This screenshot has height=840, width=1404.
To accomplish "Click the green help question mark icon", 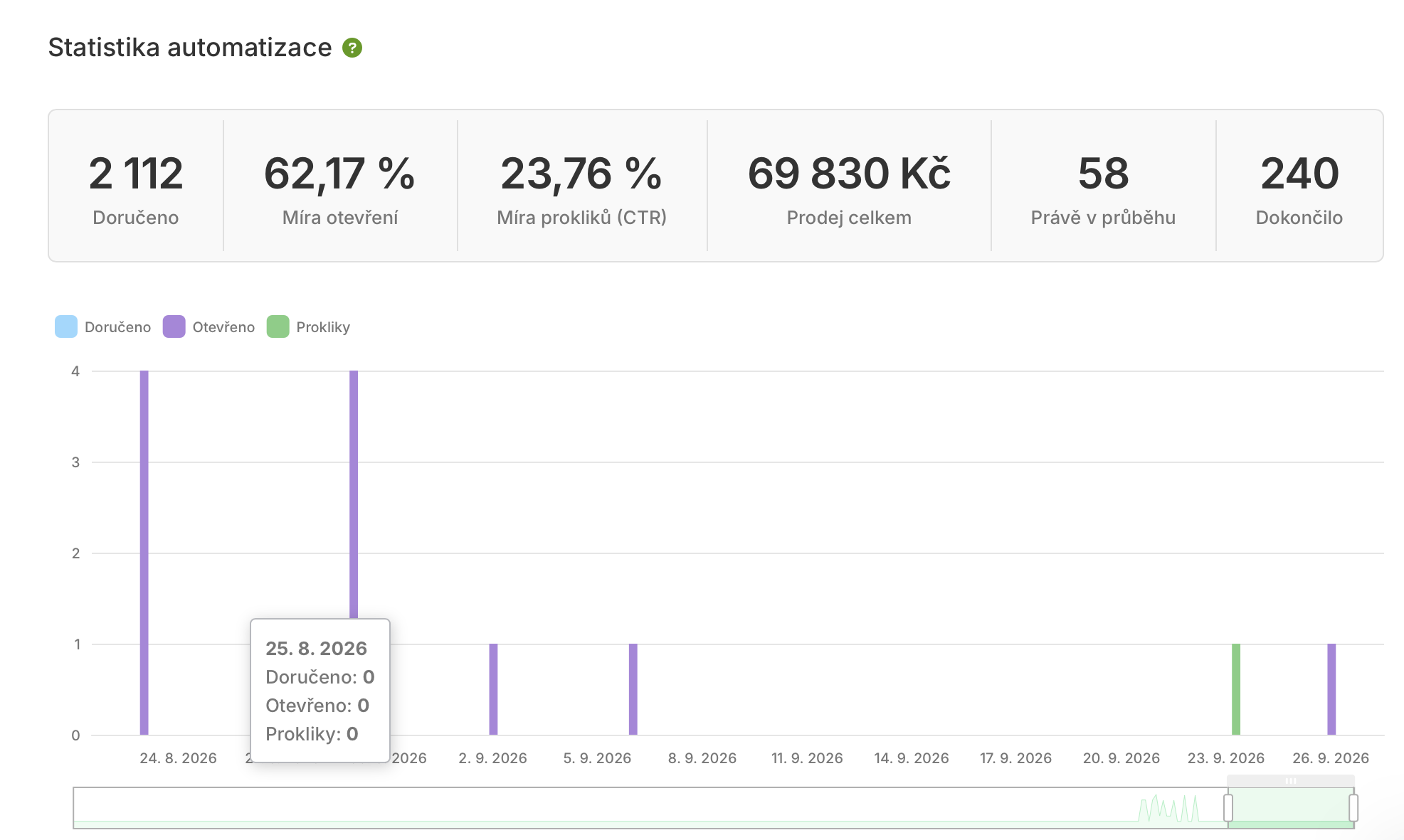I will pyautogui.click(x=352, y=48).
